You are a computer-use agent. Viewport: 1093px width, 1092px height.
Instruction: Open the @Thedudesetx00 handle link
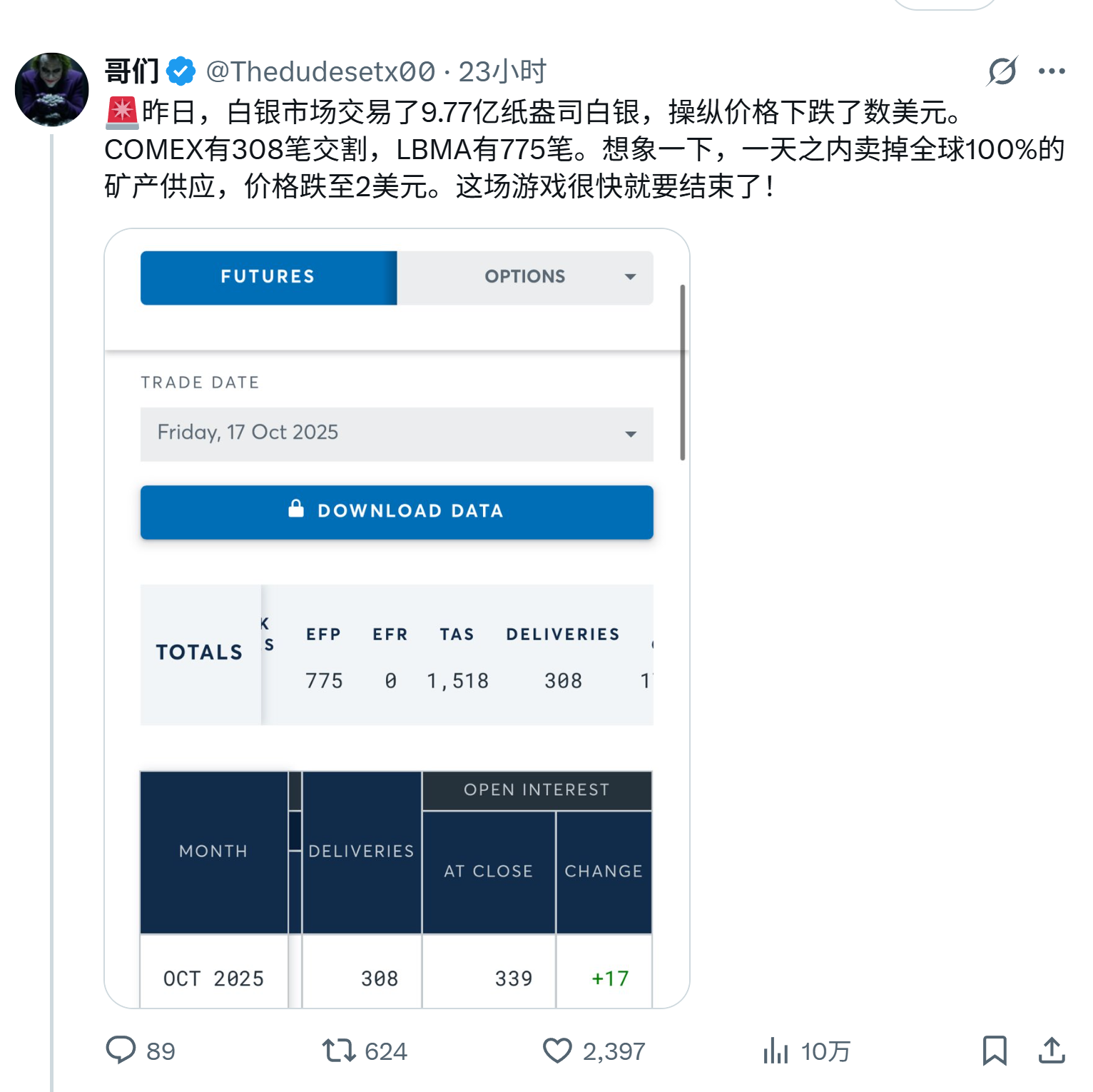point(320,71)
